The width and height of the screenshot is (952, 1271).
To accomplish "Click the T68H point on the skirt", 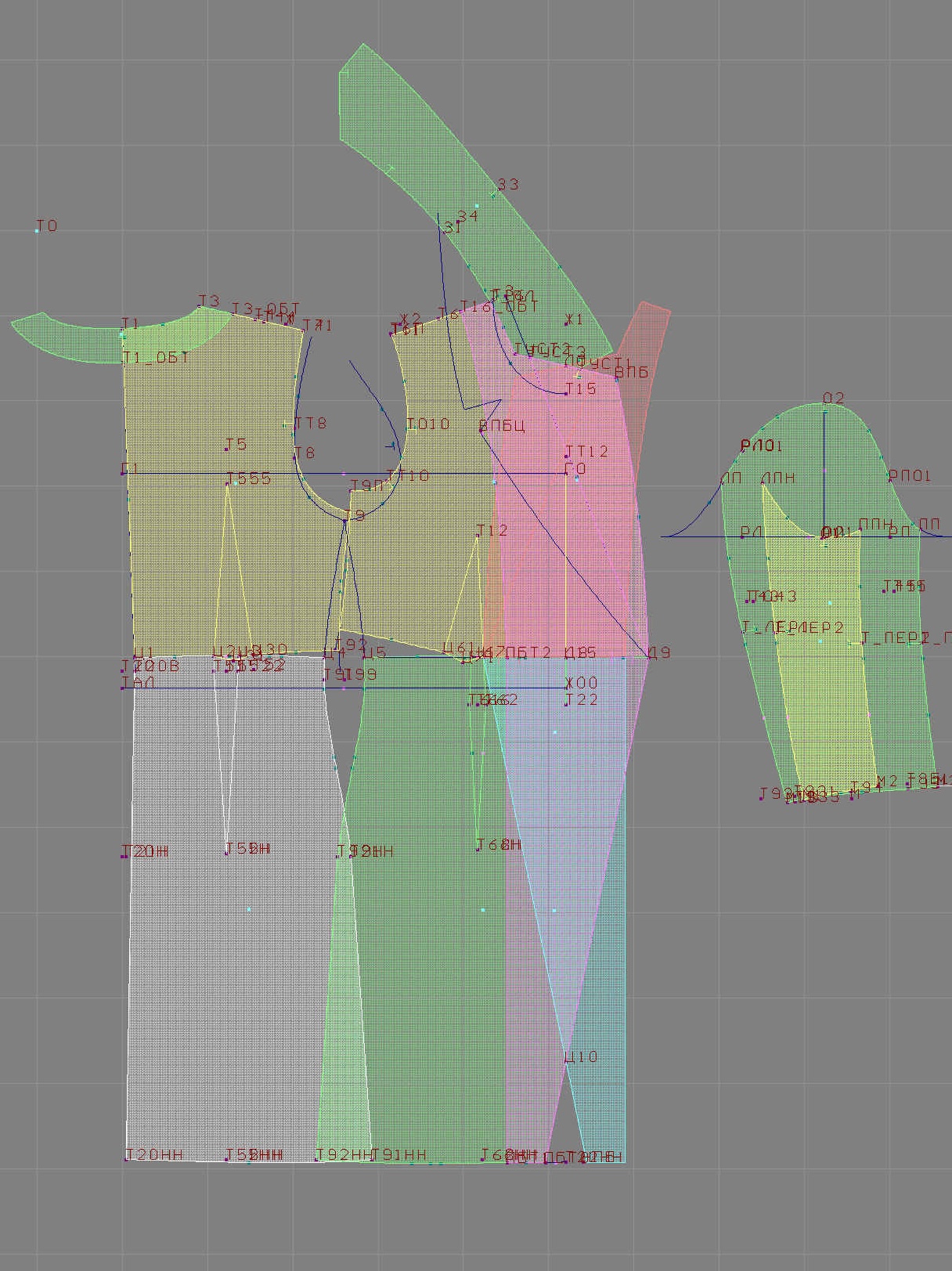I will coord(478,850).
